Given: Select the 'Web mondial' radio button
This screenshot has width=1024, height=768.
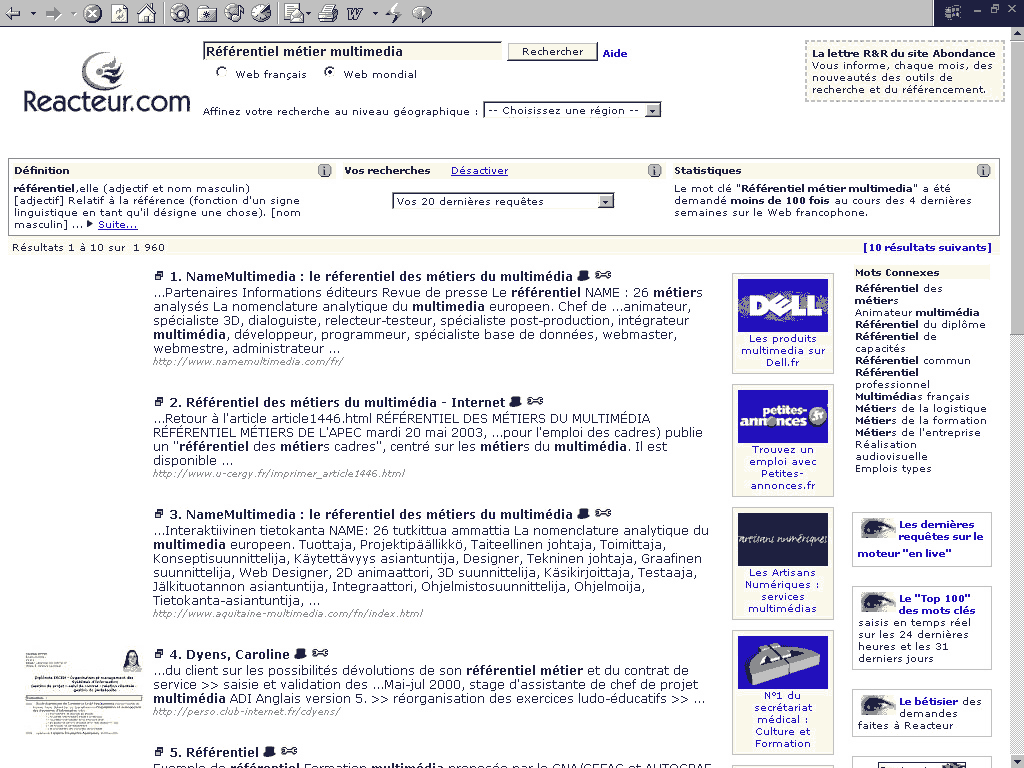Looking at the screenshot, I should click(x=329, y=73).
